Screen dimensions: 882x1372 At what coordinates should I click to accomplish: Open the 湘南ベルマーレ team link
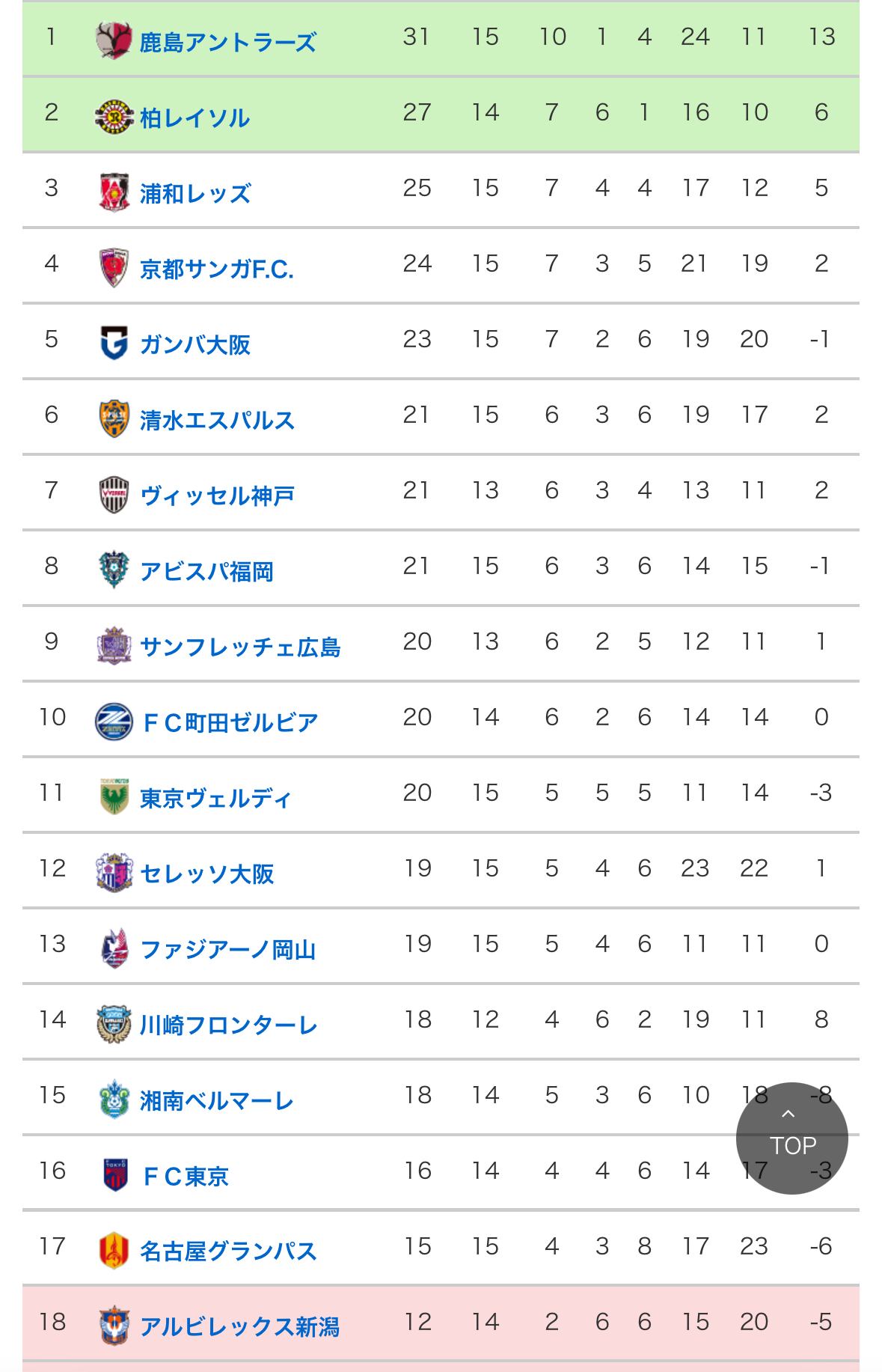217,1100
